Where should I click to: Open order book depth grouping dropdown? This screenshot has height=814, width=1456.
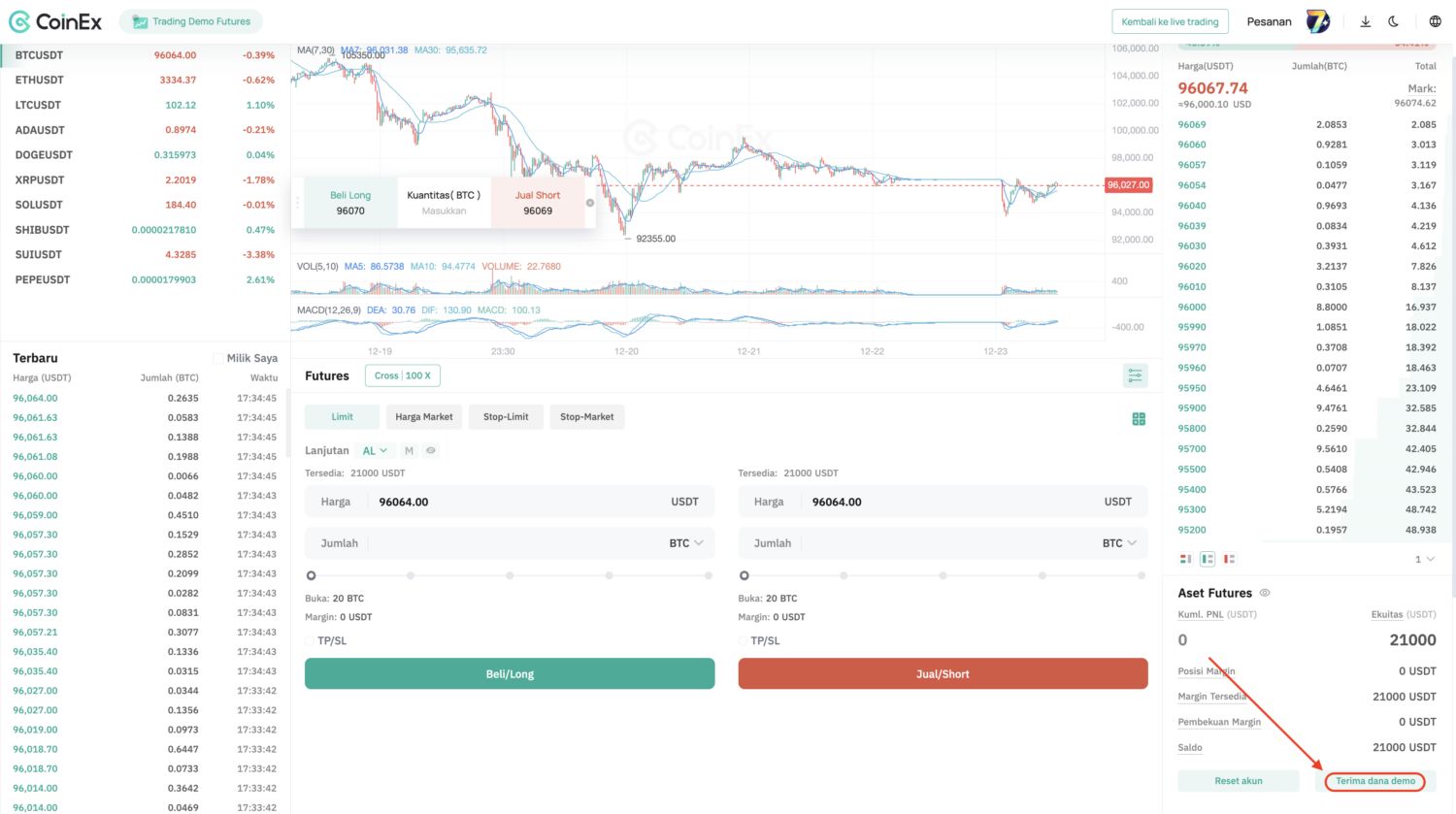tap(1424, 559)
